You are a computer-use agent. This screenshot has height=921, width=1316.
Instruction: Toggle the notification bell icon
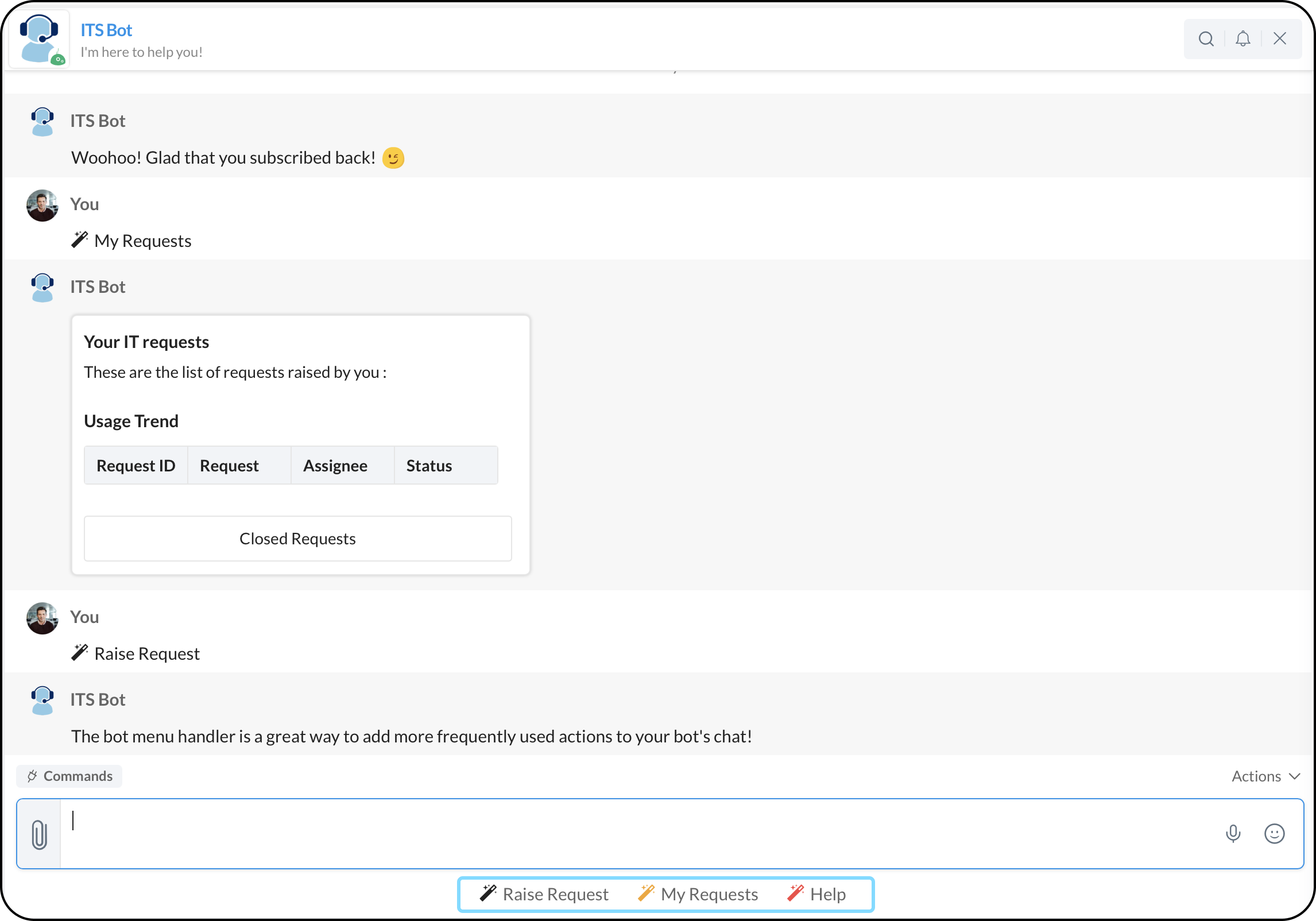[1243, 39]
